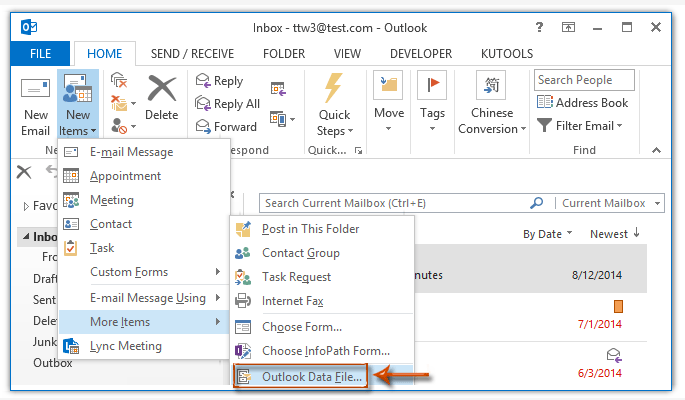
Task: Open the Chinese Conversion dropdown
Action: [x=492, y=103]
